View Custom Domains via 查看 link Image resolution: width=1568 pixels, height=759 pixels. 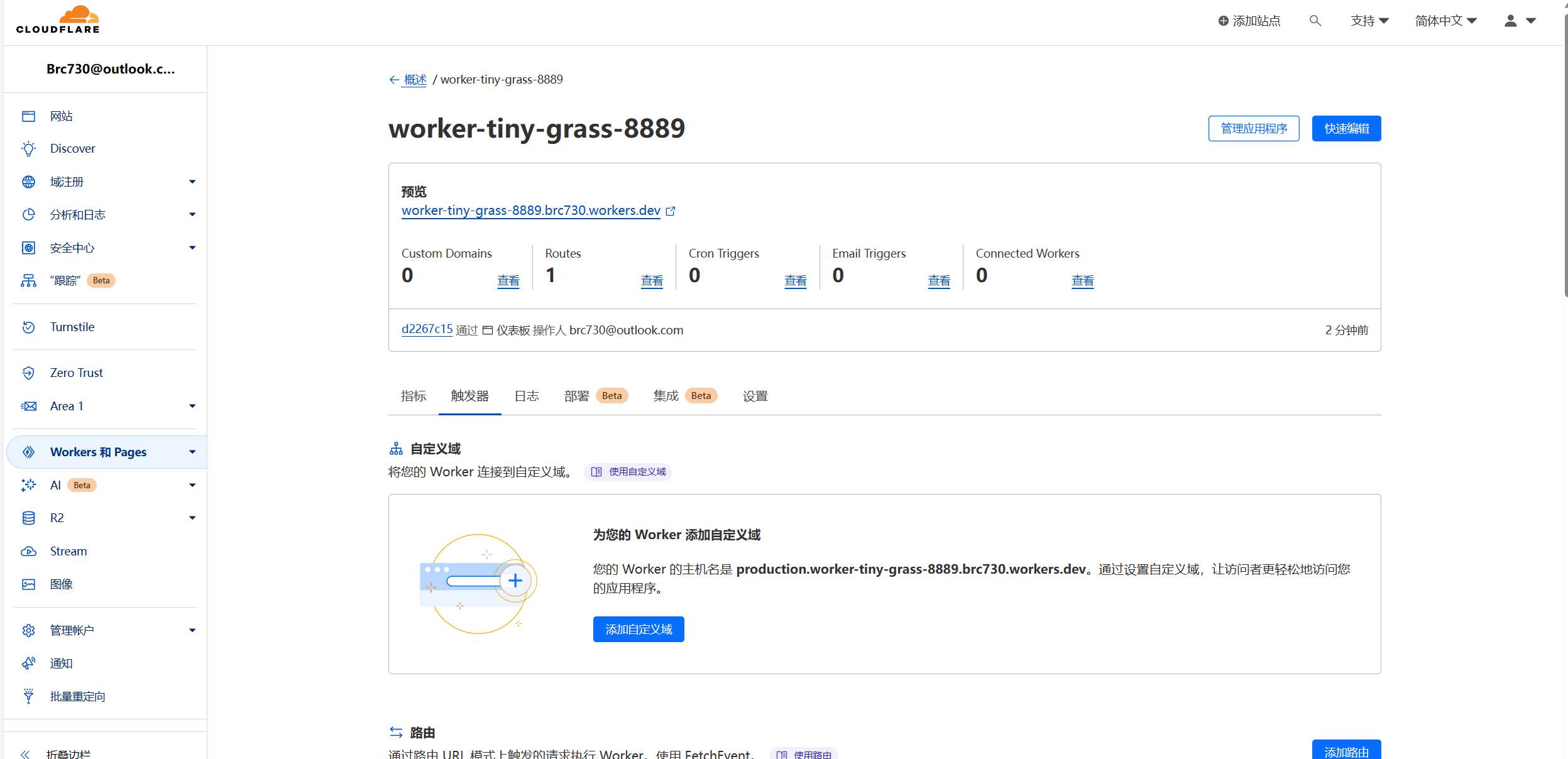tap(508, 281)
